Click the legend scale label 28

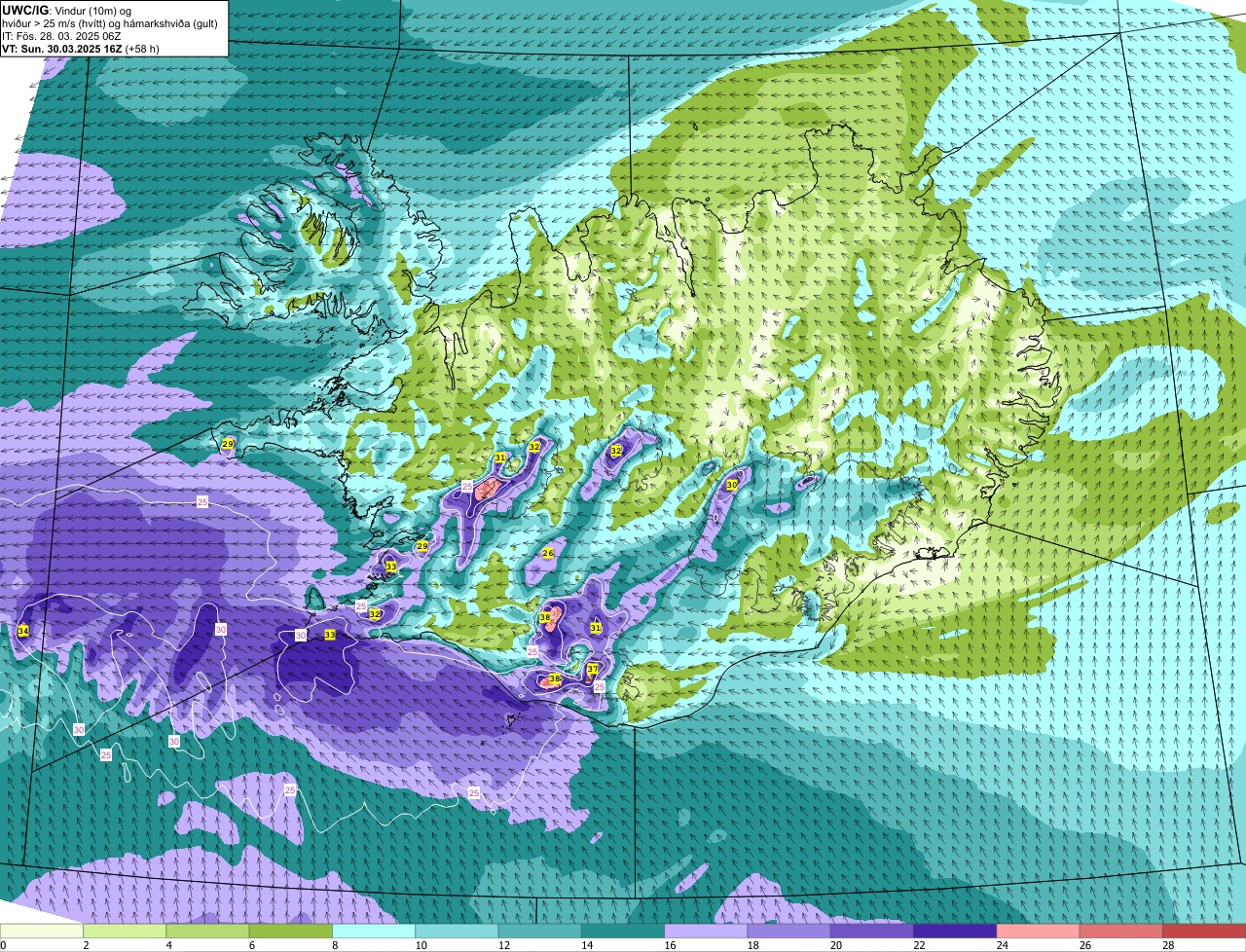pos(1168,945)
